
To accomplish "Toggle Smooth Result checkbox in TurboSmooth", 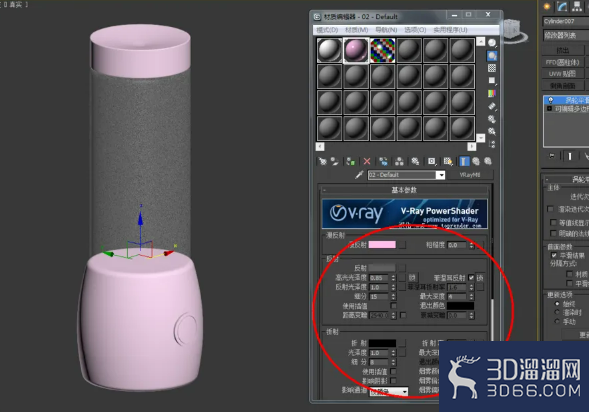I will click(554, 255).
